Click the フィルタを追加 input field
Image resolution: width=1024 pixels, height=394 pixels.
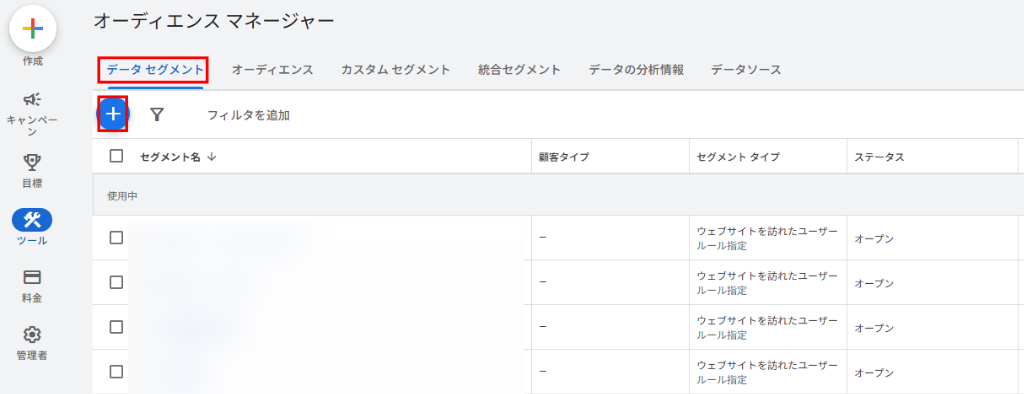tap(249, 116)
